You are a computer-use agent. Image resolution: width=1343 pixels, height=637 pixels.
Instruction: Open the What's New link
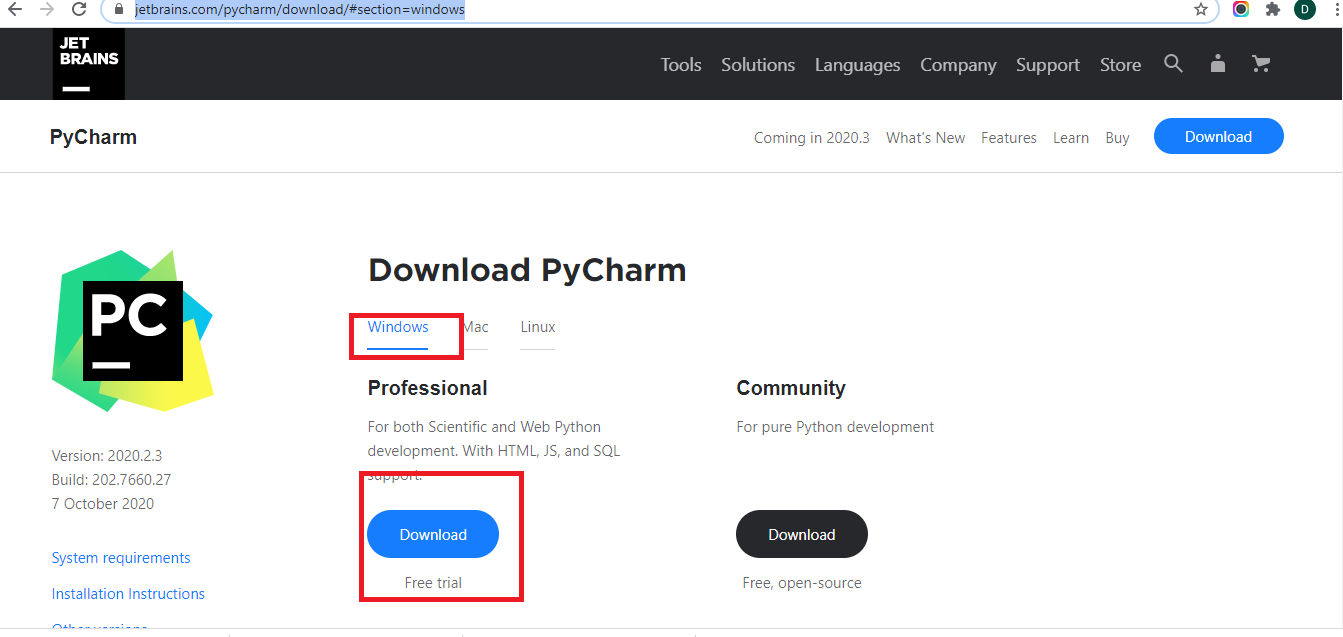tap(926, 138)
